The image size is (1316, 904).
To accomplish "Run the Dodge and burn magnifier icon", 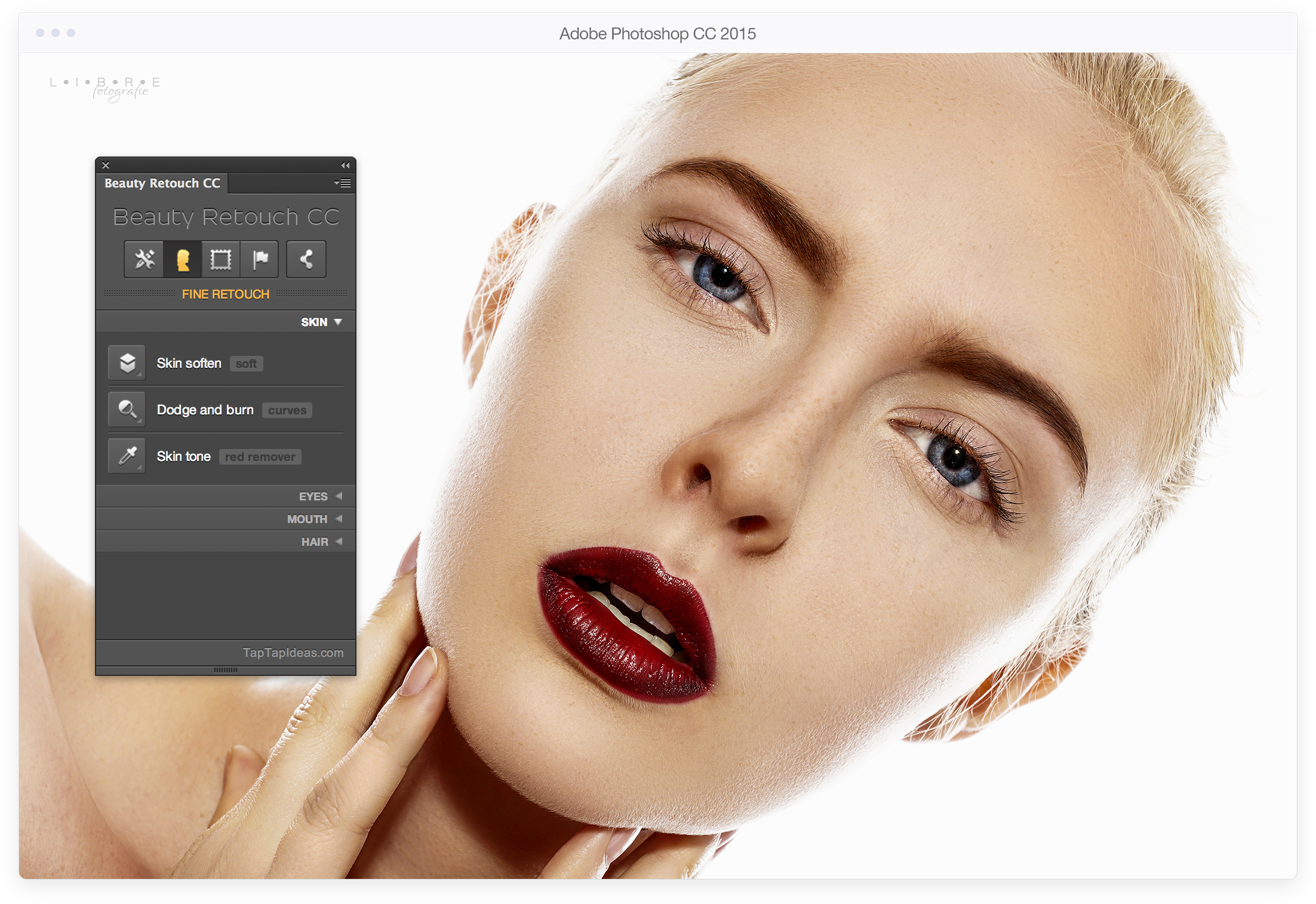I will pos(127,409).
